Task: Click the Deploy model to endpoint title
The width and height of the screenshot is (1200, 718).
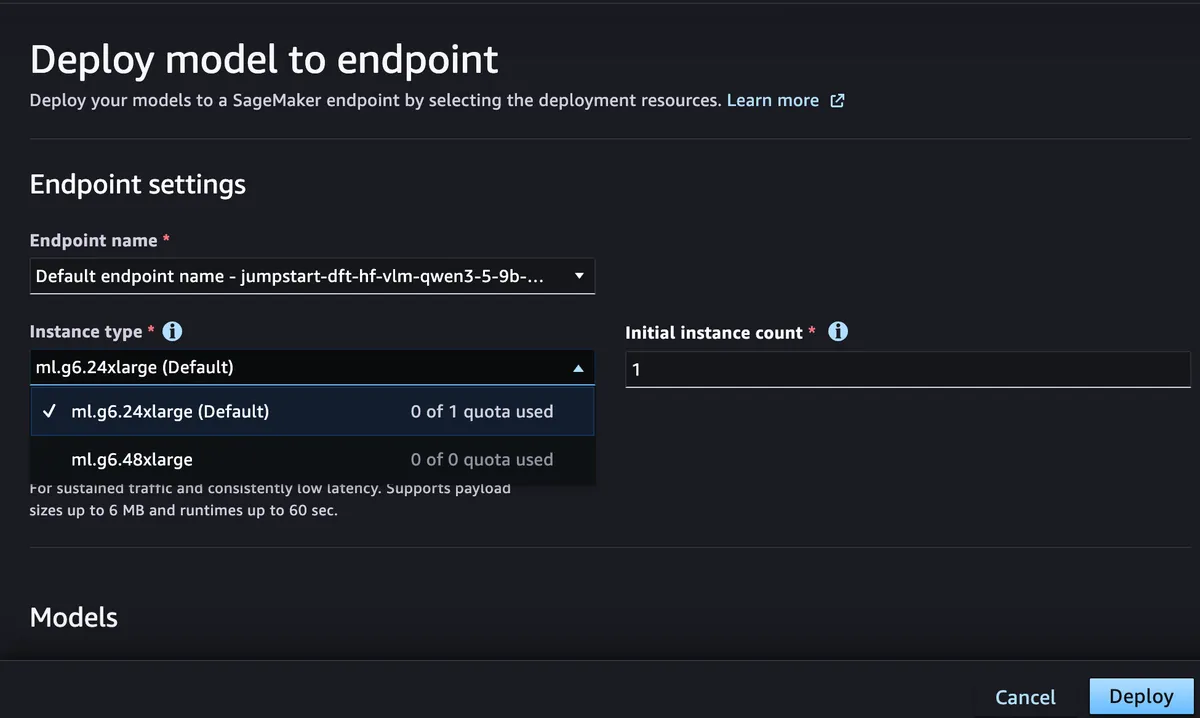Action: [264, 60]
